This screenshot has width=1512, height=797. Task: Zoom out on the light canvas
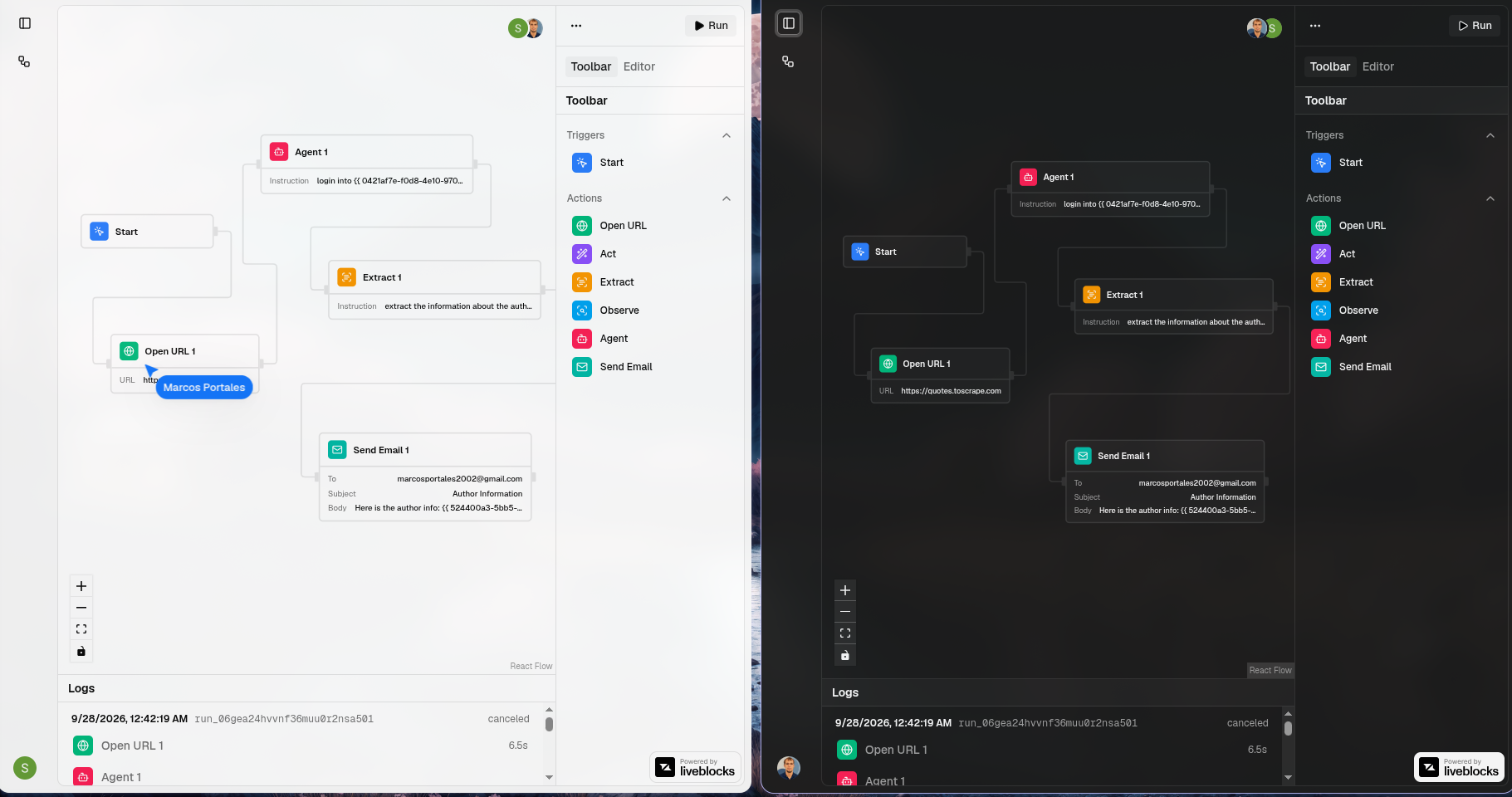(81, 608)
